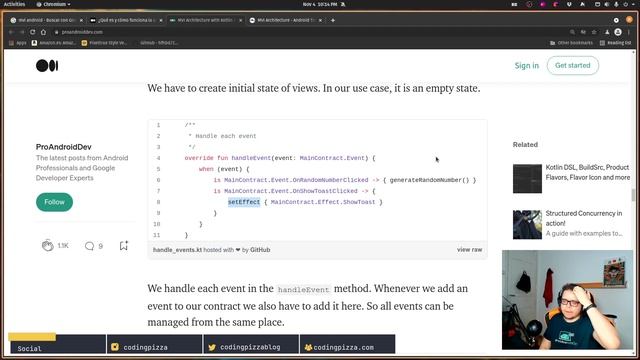Click the page vertical scrollbar thumb

[x=633, y=195]
